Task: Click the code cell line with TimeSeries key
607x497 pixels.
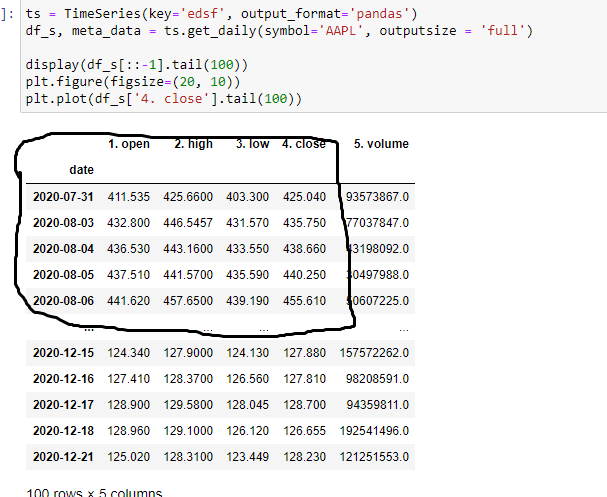Action: [x=221, y=14]
